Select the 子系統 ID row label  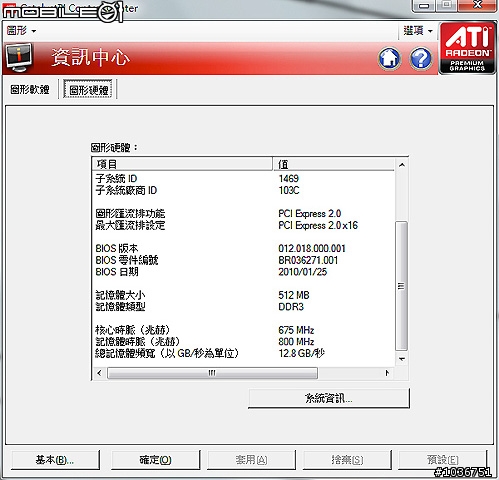[x=116, y=179]
